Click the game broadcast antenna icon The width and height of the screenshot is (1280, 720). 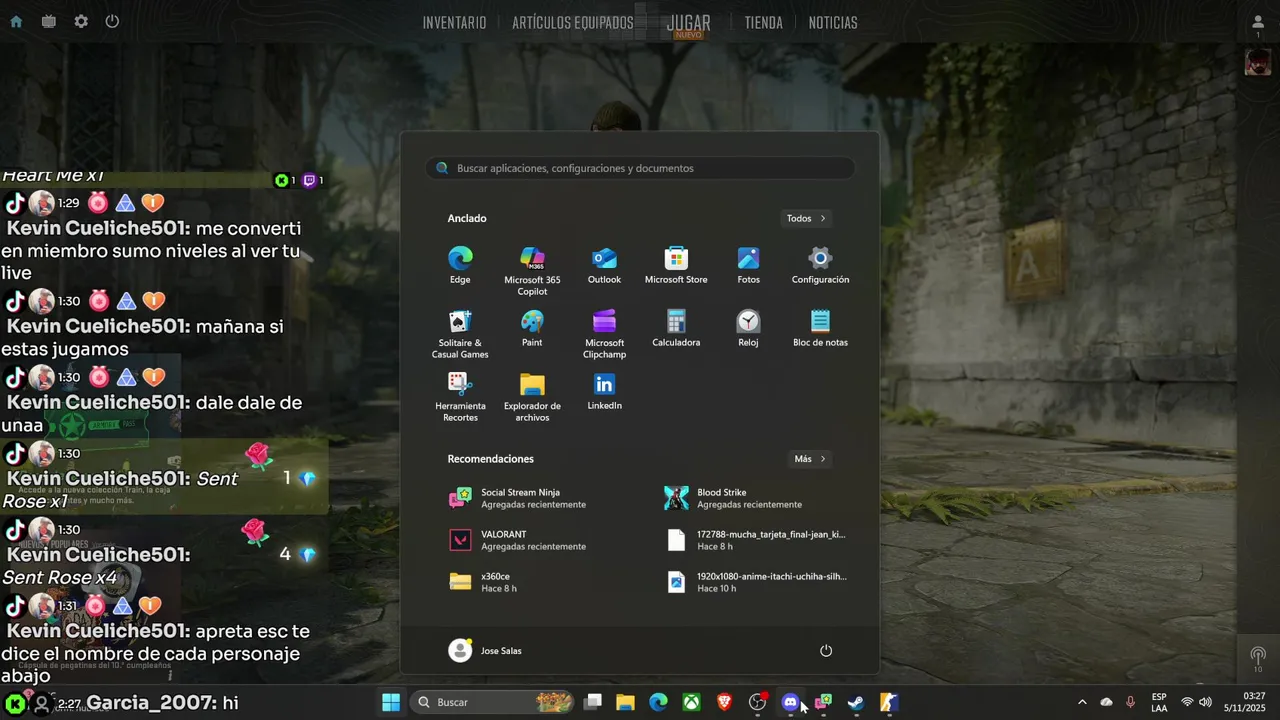[x=1258, y=657]
